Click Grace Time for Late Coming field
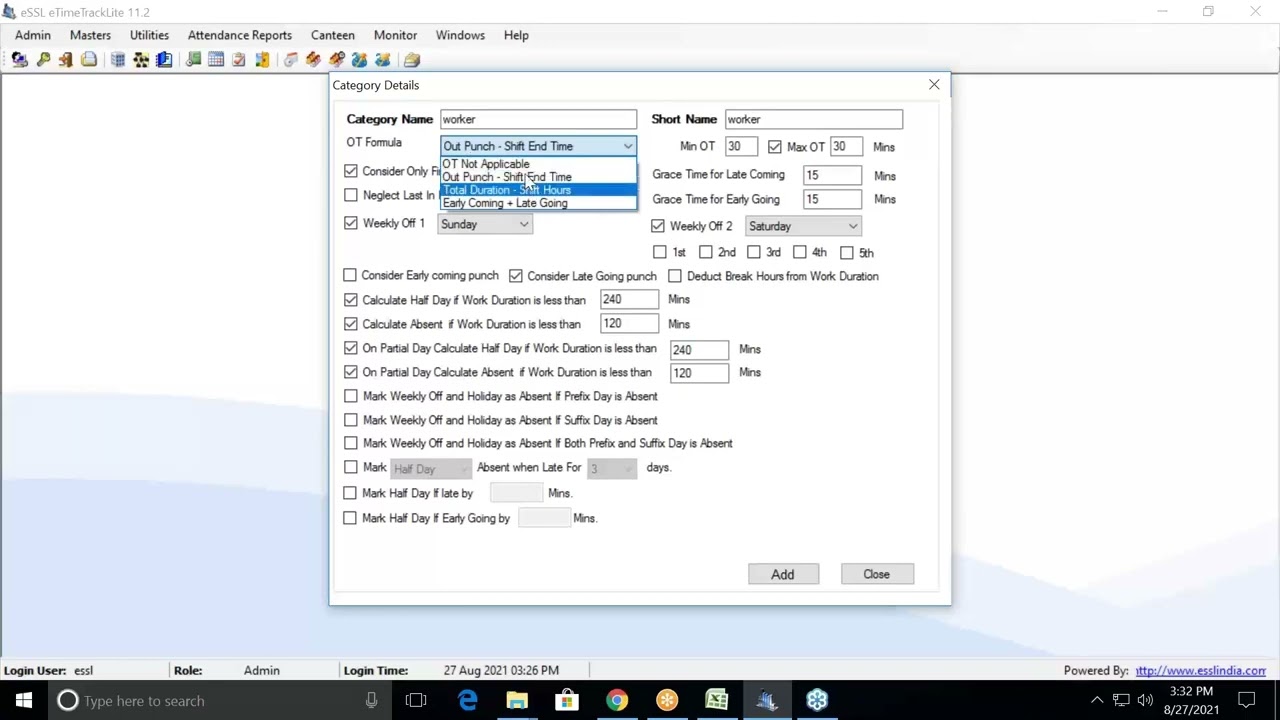Image resolution: width=1280 pixels, height=720 pixels. click(833, 176)
